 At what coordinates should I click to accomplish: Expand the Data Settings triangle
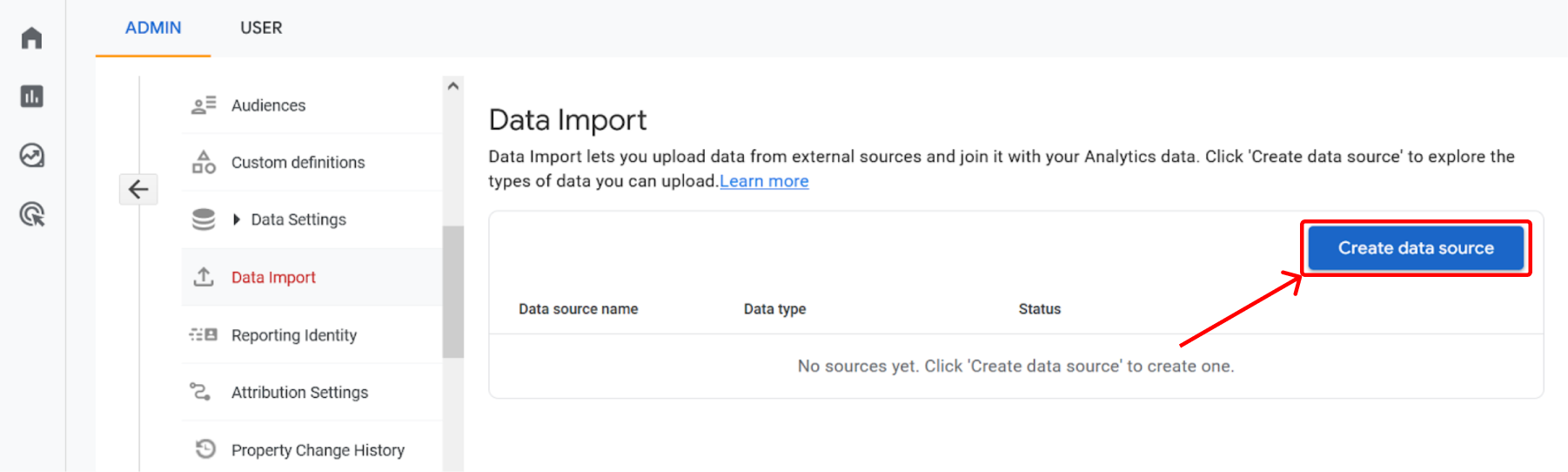236,219
